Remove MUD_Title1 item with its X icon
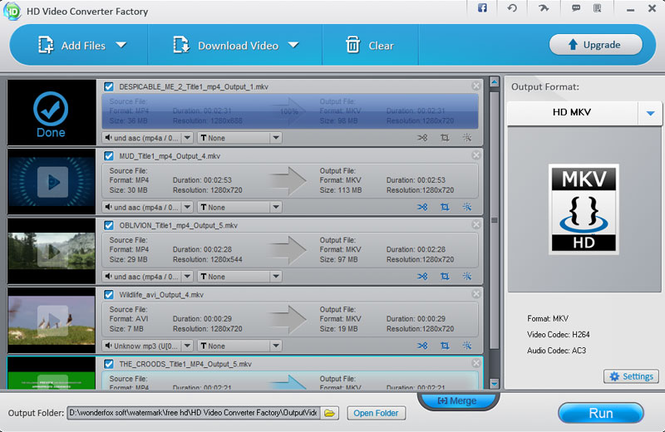The image size is (665, 432). 476,156
